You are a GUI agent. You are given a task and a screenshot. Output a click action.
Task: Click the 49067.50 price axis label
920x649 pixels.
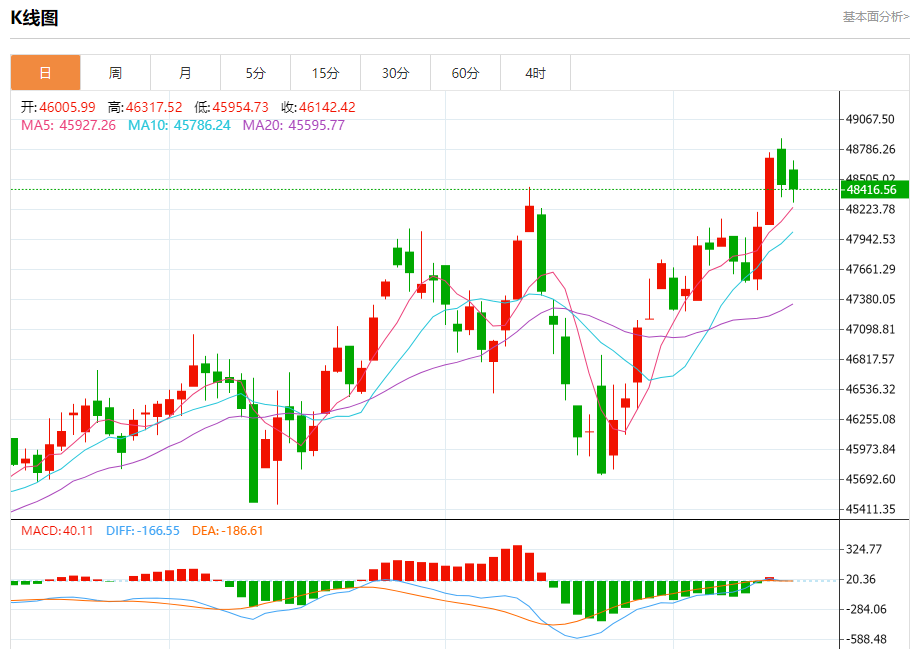coord(870,119)
